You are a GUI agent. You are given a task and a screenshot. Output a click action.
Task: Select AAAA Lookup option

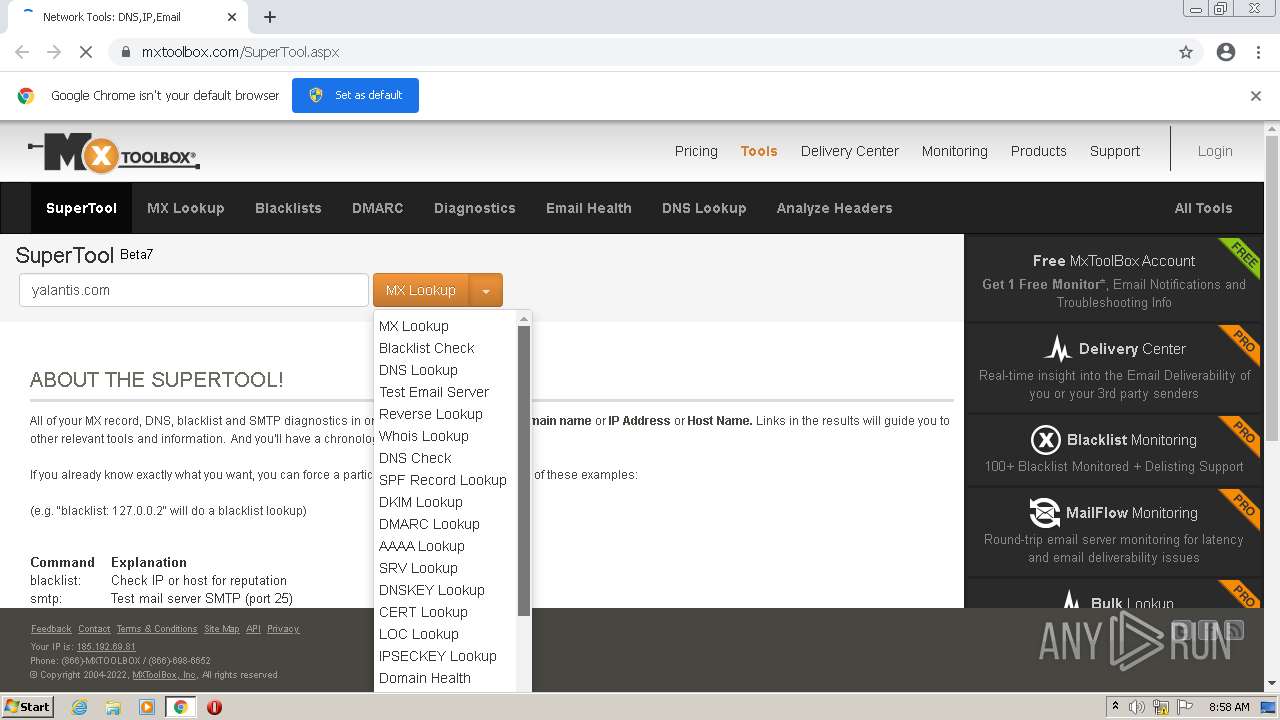[422, 546]
